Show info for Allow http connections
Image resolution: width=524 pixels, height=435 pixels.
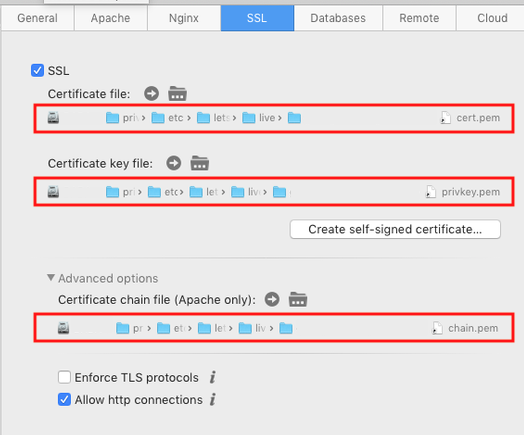(213, 399)
